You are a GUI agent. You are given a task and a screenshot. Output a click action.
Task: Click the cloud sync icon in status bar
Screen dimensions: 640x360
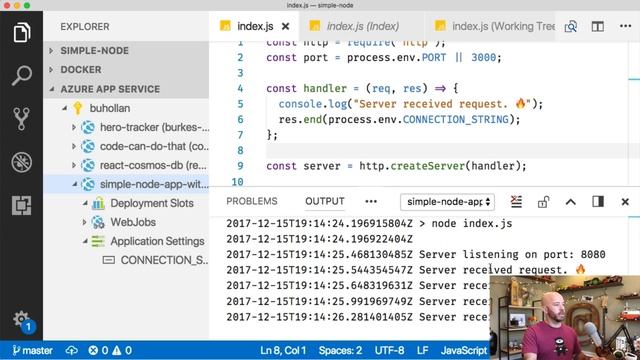pos(71,350)
